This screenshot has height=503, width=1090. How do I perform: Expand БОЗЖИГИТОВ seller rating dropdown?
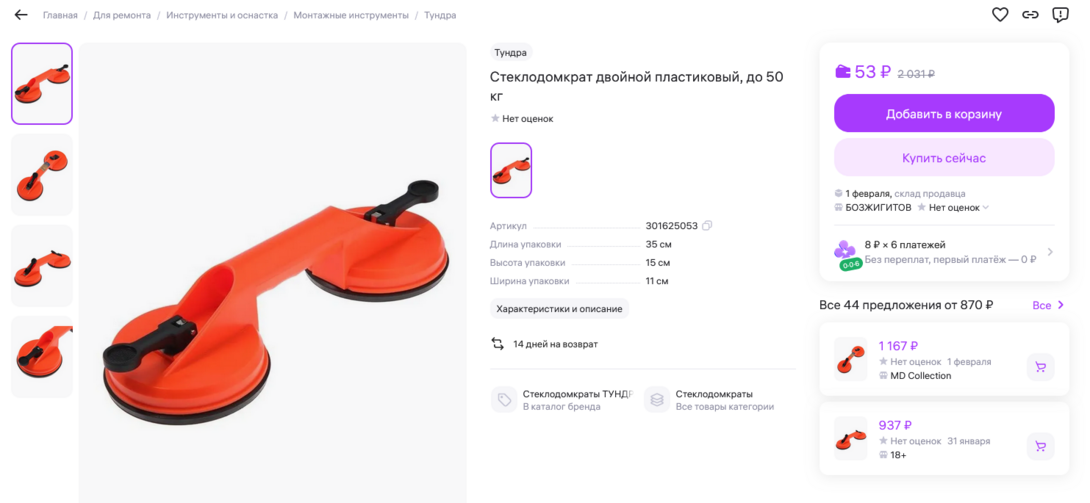986,208
